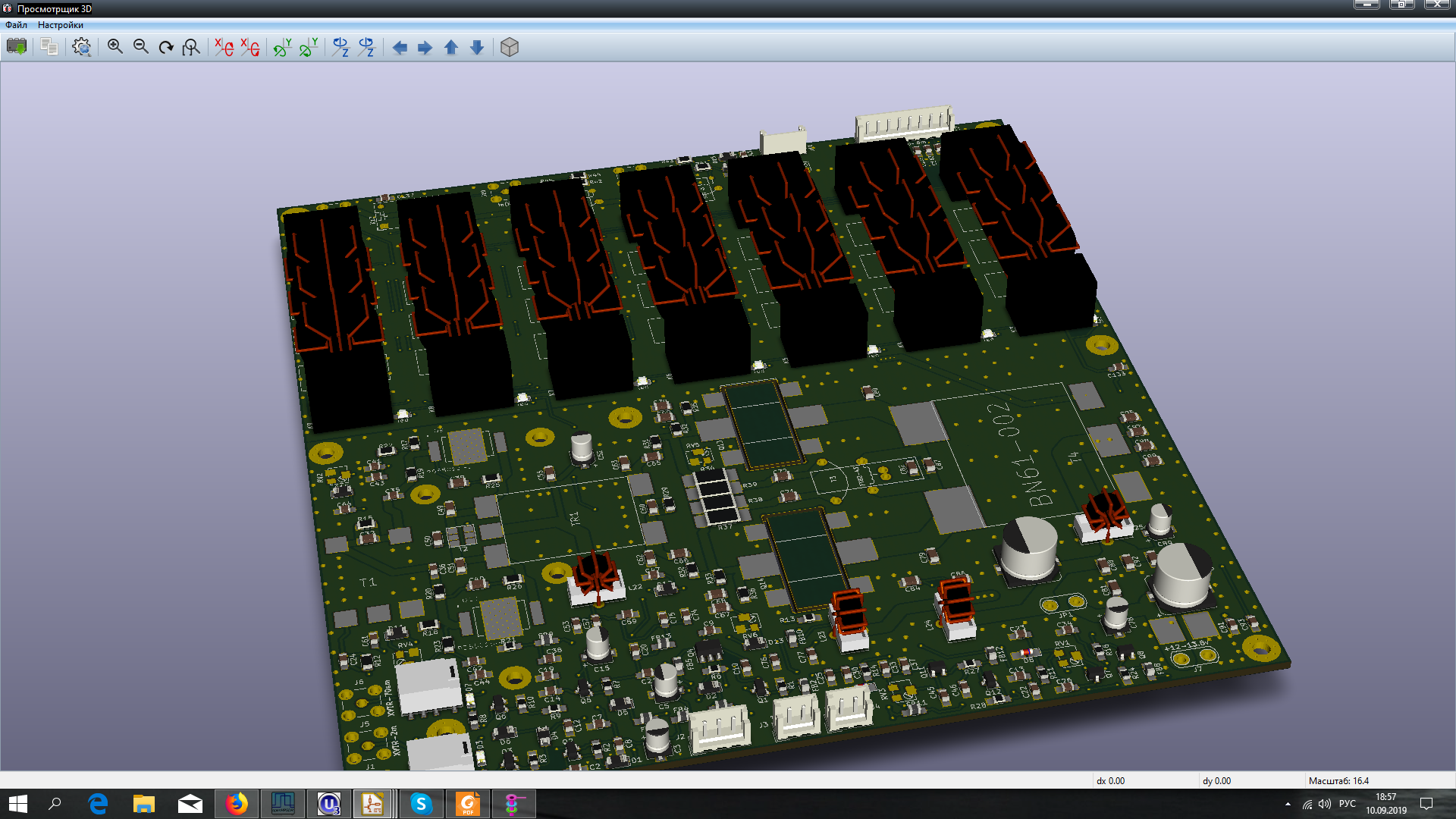Redraw the 3D view
This screenshot has height=819, width=1456.
tap(166, 47)
